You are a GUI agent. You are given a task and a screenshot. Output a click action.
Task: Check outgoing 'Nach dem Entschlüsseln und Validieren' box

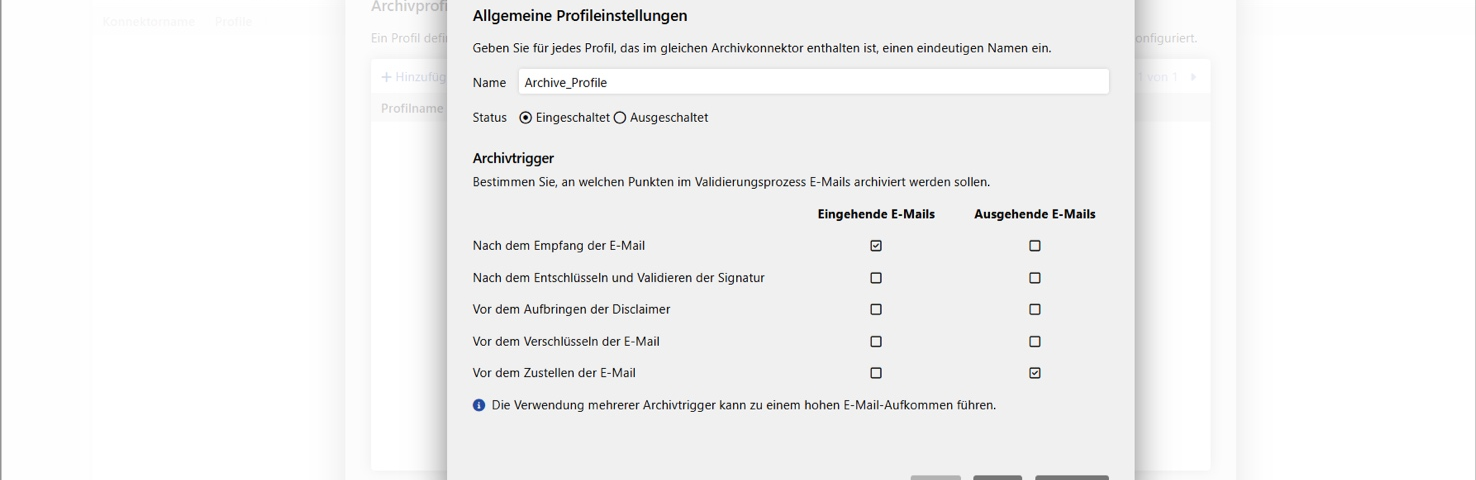[1035, 278]
